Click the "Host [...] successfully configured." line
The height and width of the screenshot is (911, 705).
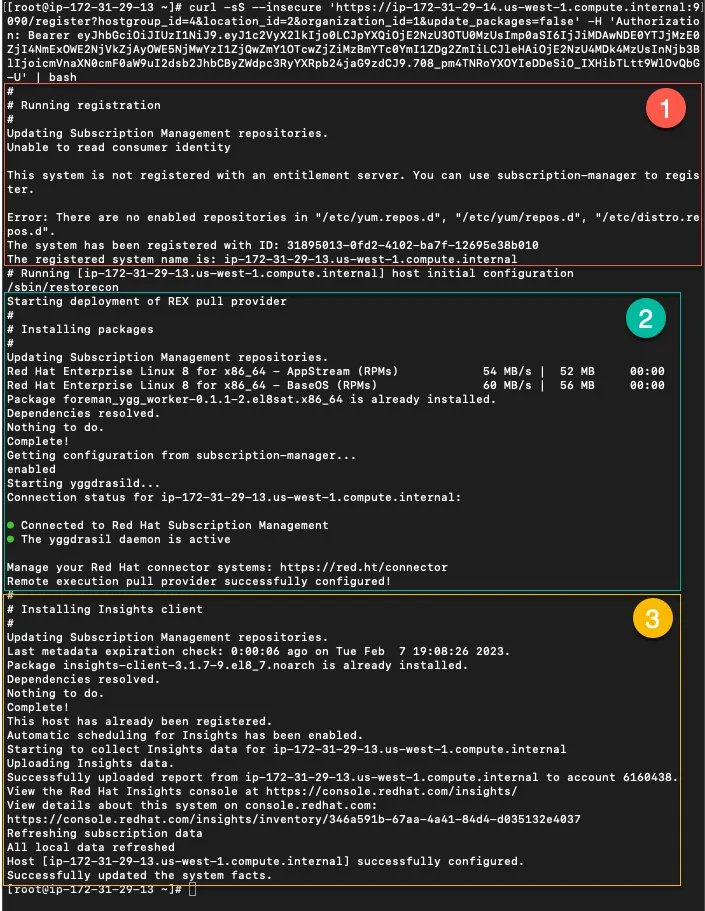tap(266, 861)
